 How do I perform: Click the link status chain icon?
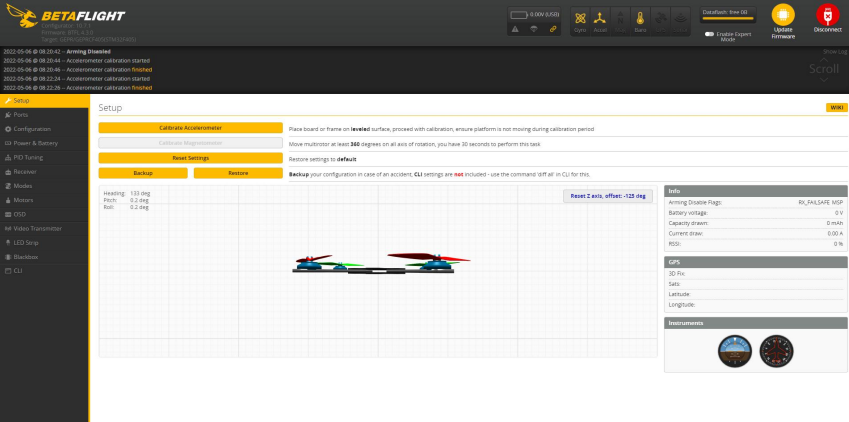coord(553,29)
